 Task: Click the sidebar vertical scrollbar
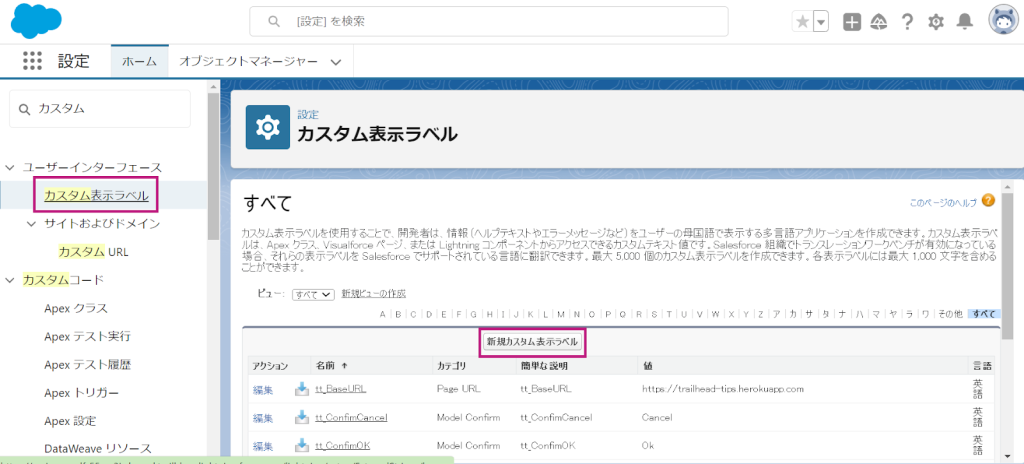213,169
